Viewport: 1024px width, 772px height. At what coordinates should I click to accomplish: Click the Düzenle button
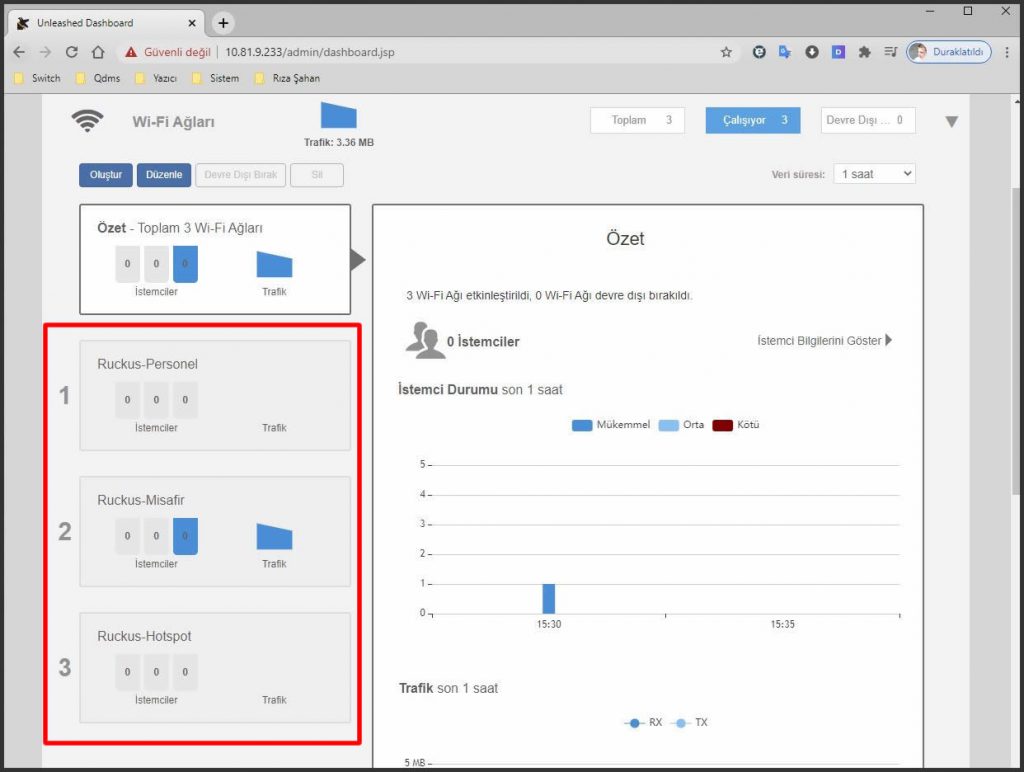point(164,175)
